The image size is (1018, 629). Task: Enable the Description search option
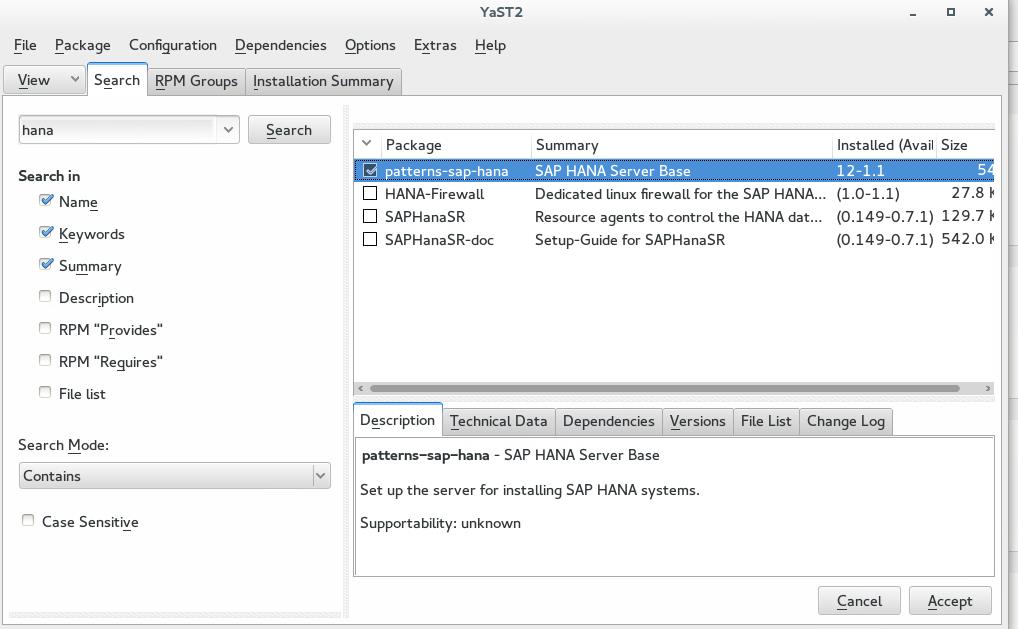(x=45, y=296)
